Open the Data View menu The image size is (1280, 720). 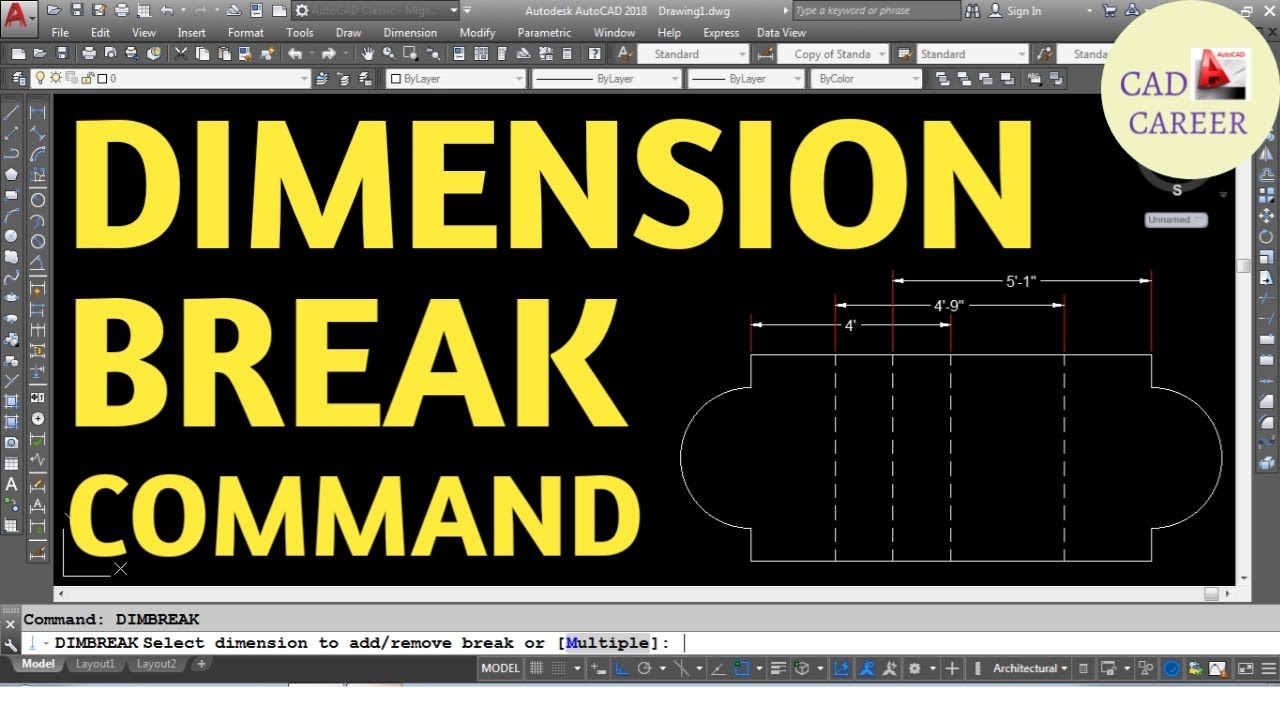(781, 33)
